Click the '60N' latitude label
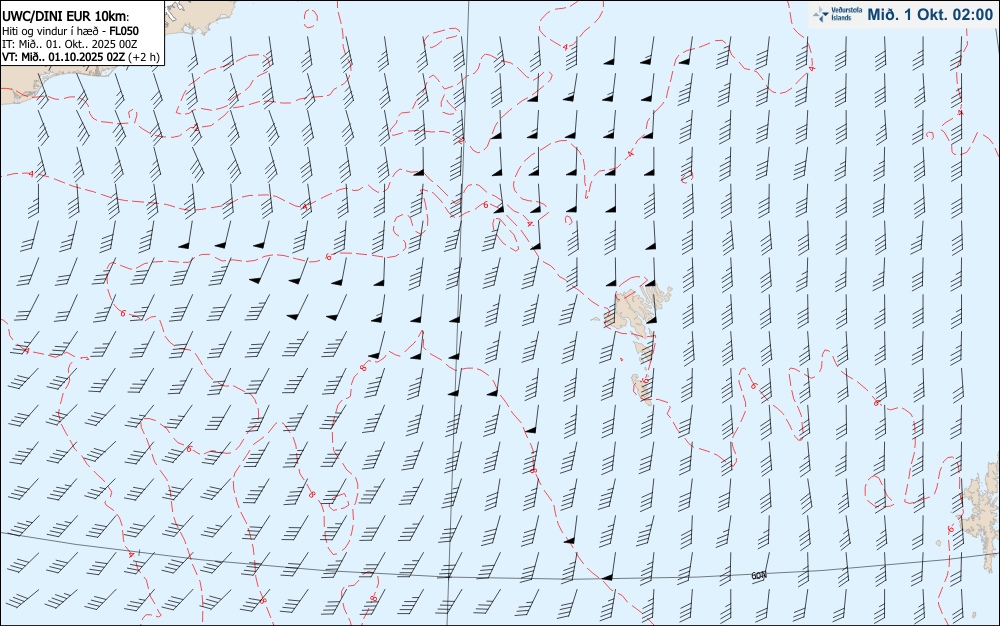Viewport: 1000px width, 626px height. click(758, 576)
